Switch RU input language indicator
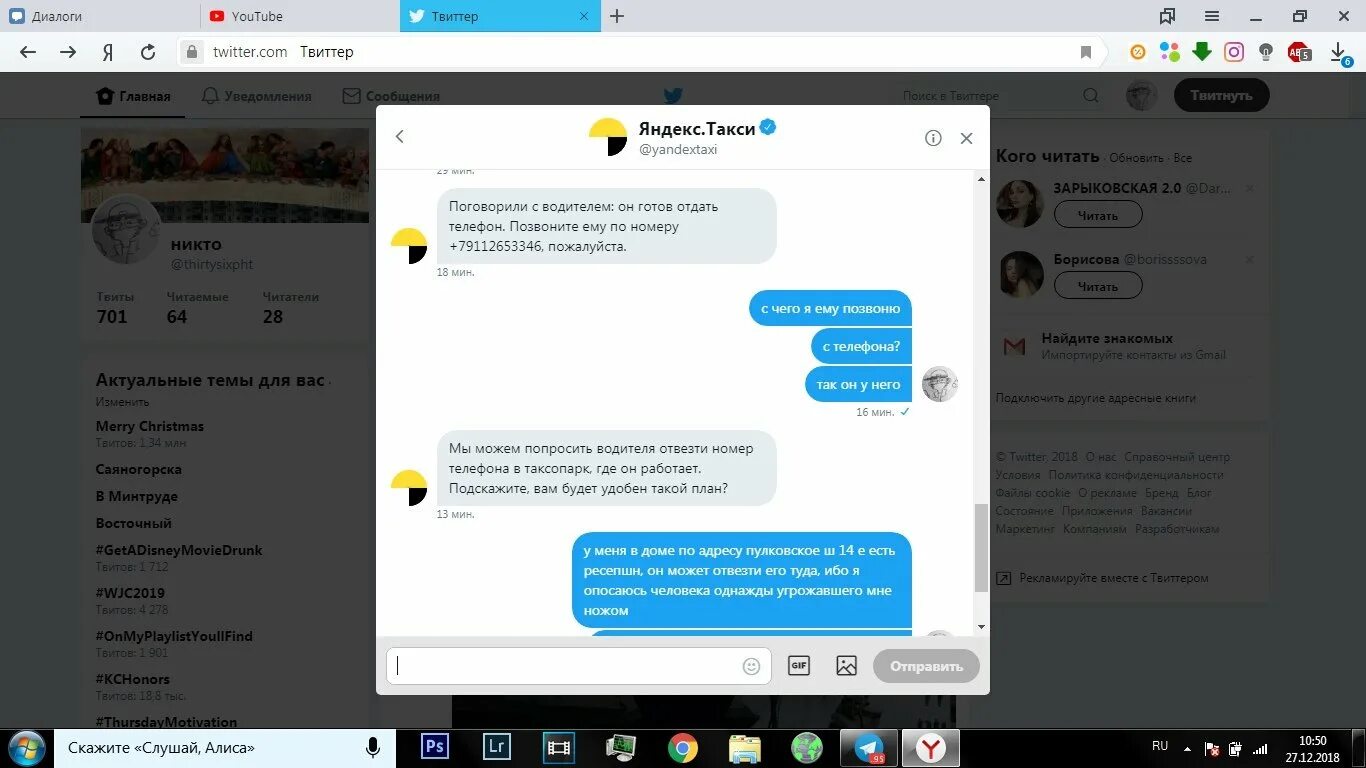 (1160, 746)
